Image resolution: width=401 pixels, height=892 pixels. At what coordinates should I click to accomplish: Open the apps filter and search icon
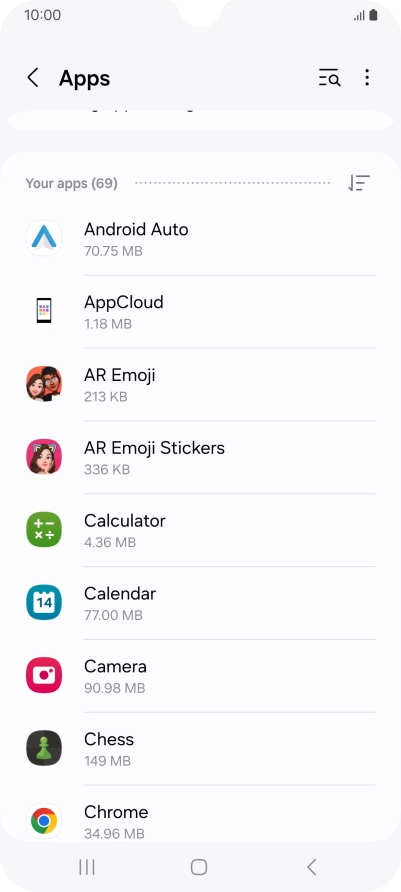(329, 77)
